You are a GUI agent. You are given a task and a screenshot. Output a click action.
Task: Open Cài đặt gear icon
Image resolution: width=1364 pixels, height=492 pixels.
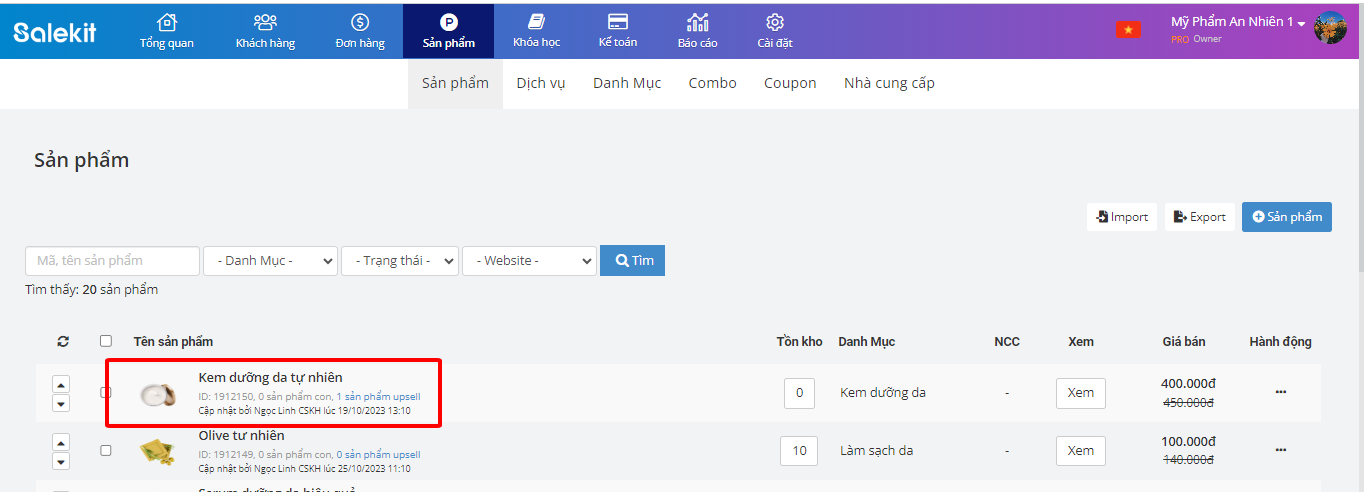[775, 22]
